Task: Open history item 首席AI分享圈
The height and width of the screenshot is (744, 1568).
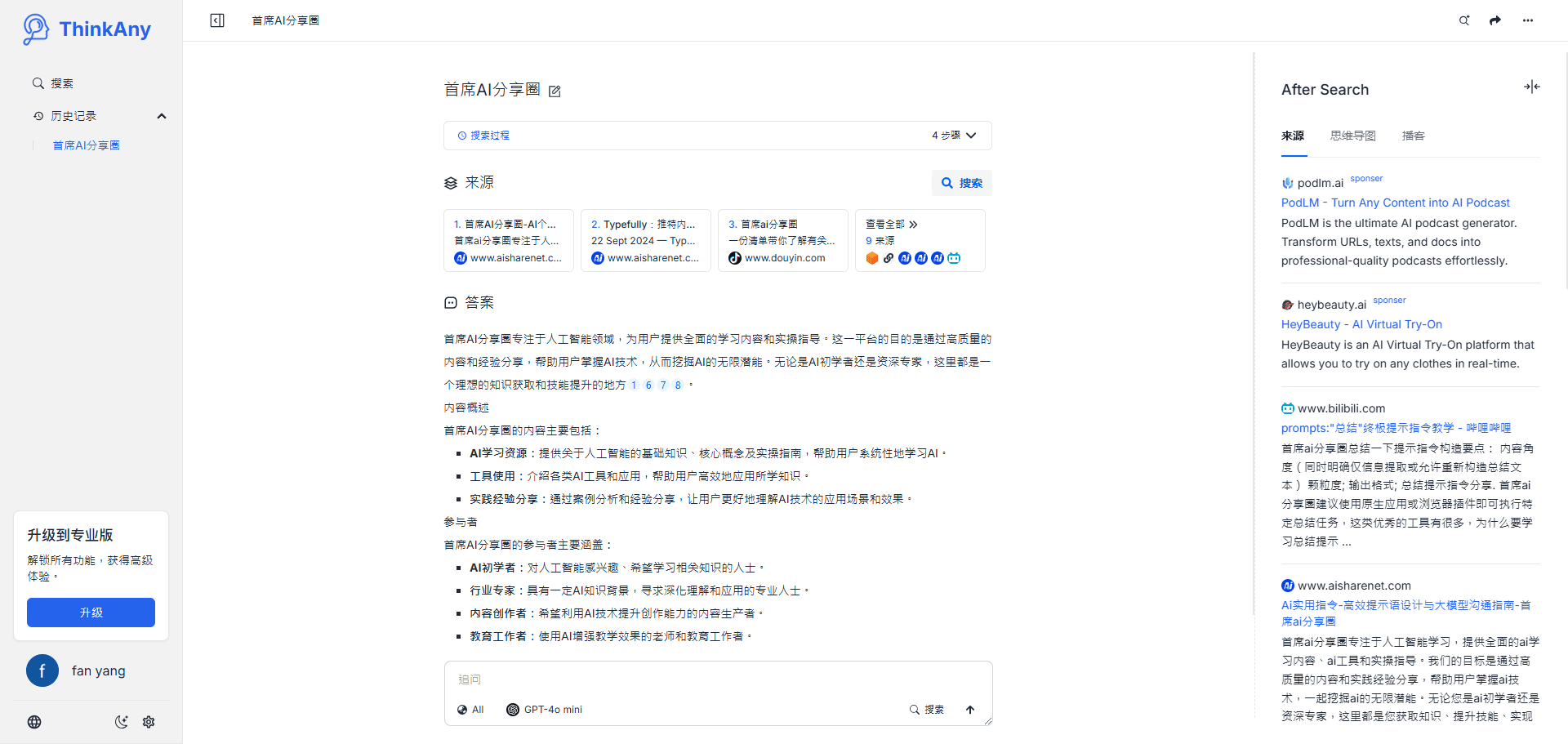Action: pos(87,145)
